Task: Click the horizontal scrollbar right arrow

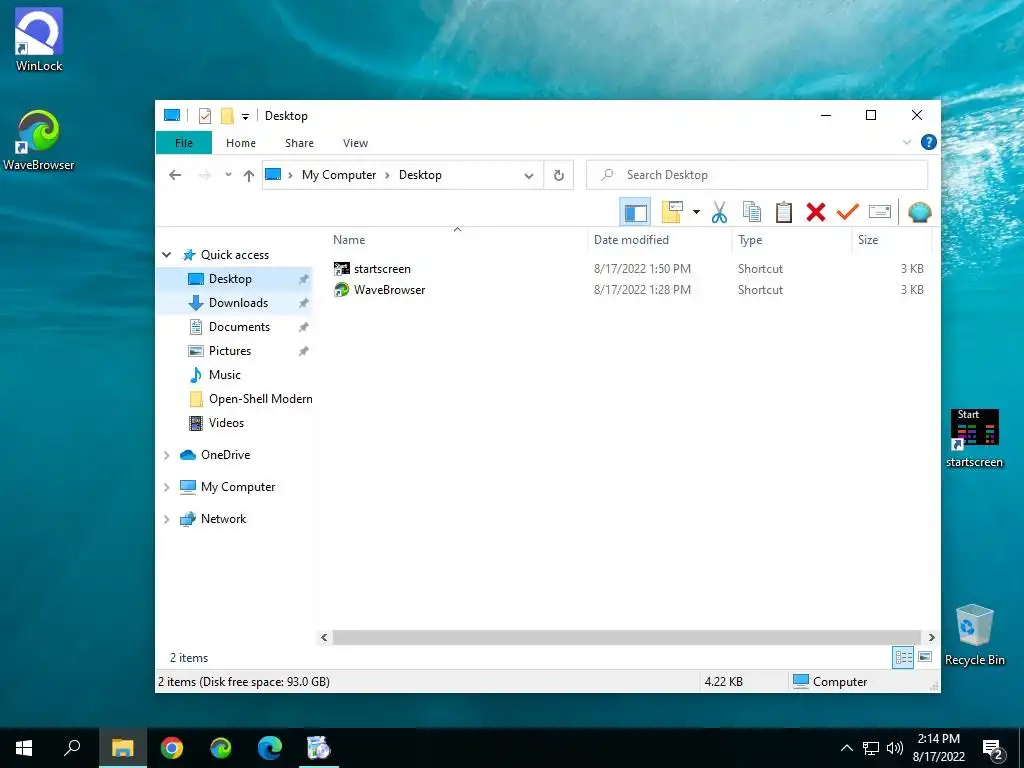Action: click(x=931, y=637)
